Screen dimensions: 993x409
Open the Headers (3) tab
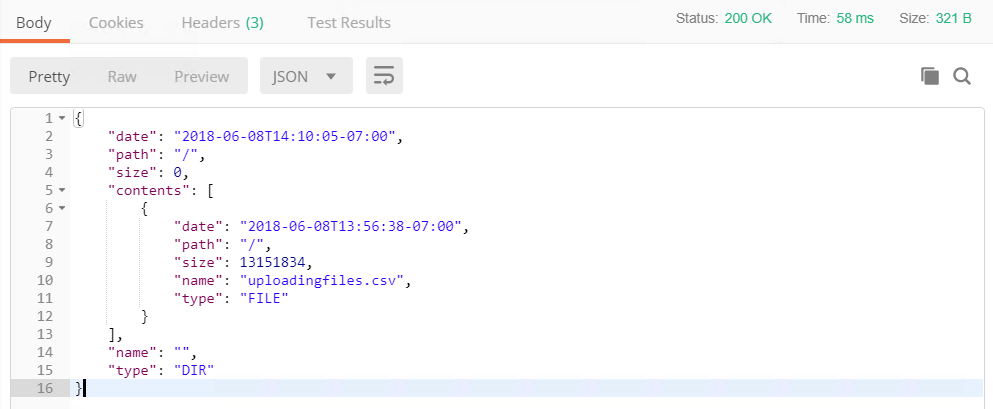click(x=222, y=23)
